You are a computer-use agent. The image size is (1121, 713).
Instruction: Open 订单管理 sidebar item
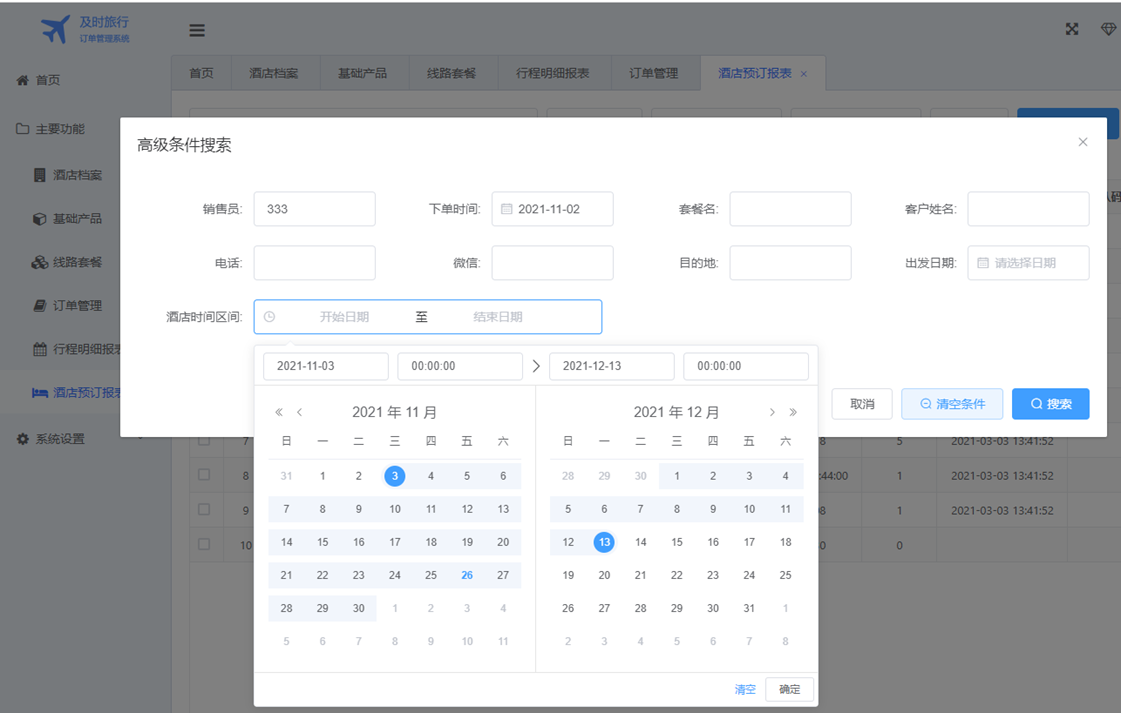(68, 306)
